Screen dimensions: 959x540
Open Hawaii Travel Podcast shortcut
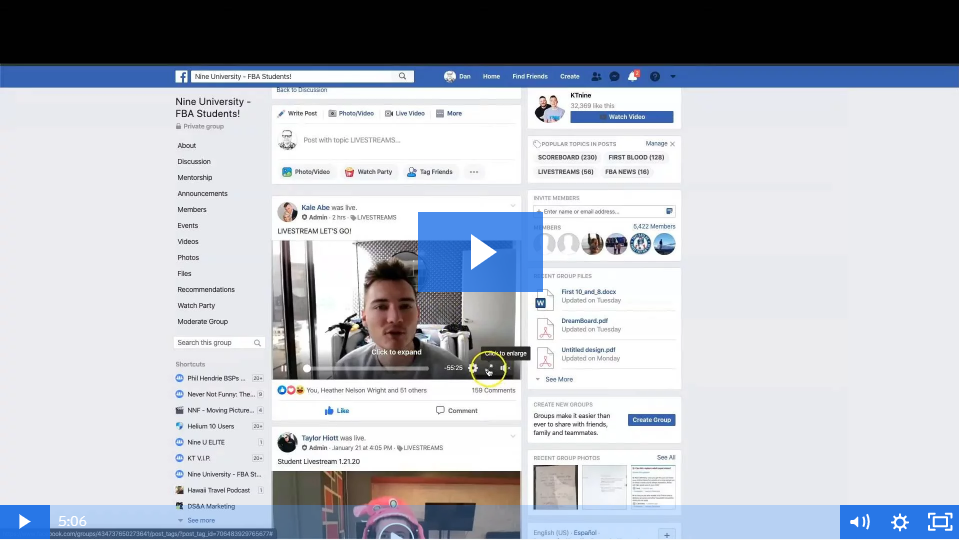coord(218,490)
